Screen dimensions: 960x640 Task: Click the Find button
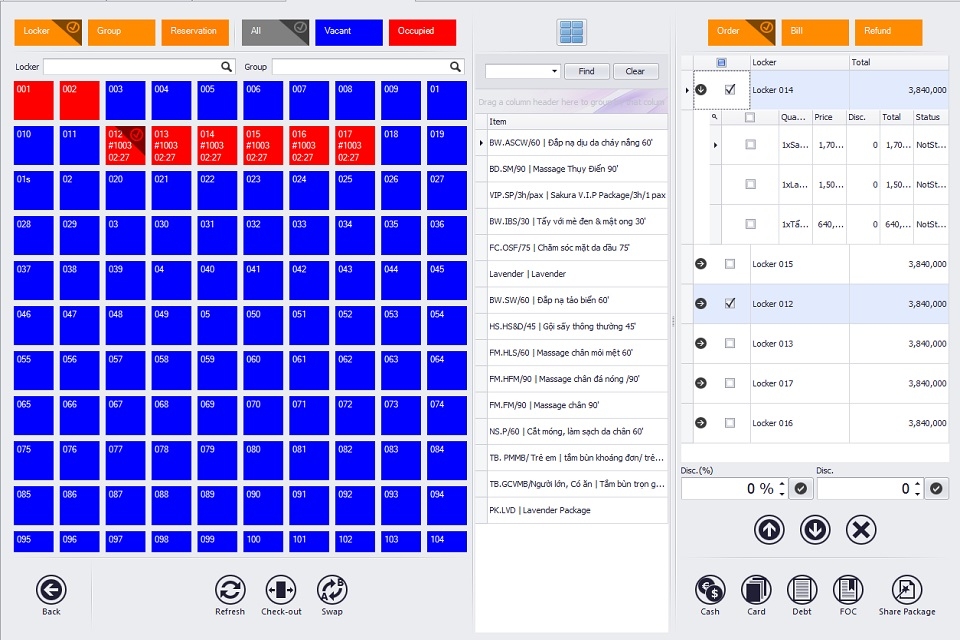pos(587,71)
